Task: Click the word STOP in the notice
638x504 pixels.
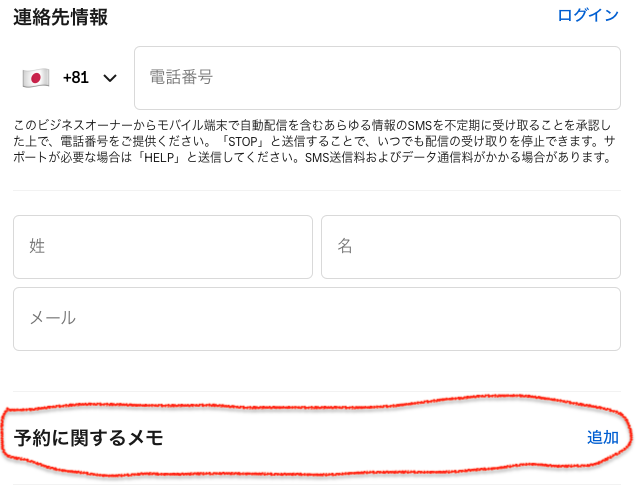Action: [243, 142]
